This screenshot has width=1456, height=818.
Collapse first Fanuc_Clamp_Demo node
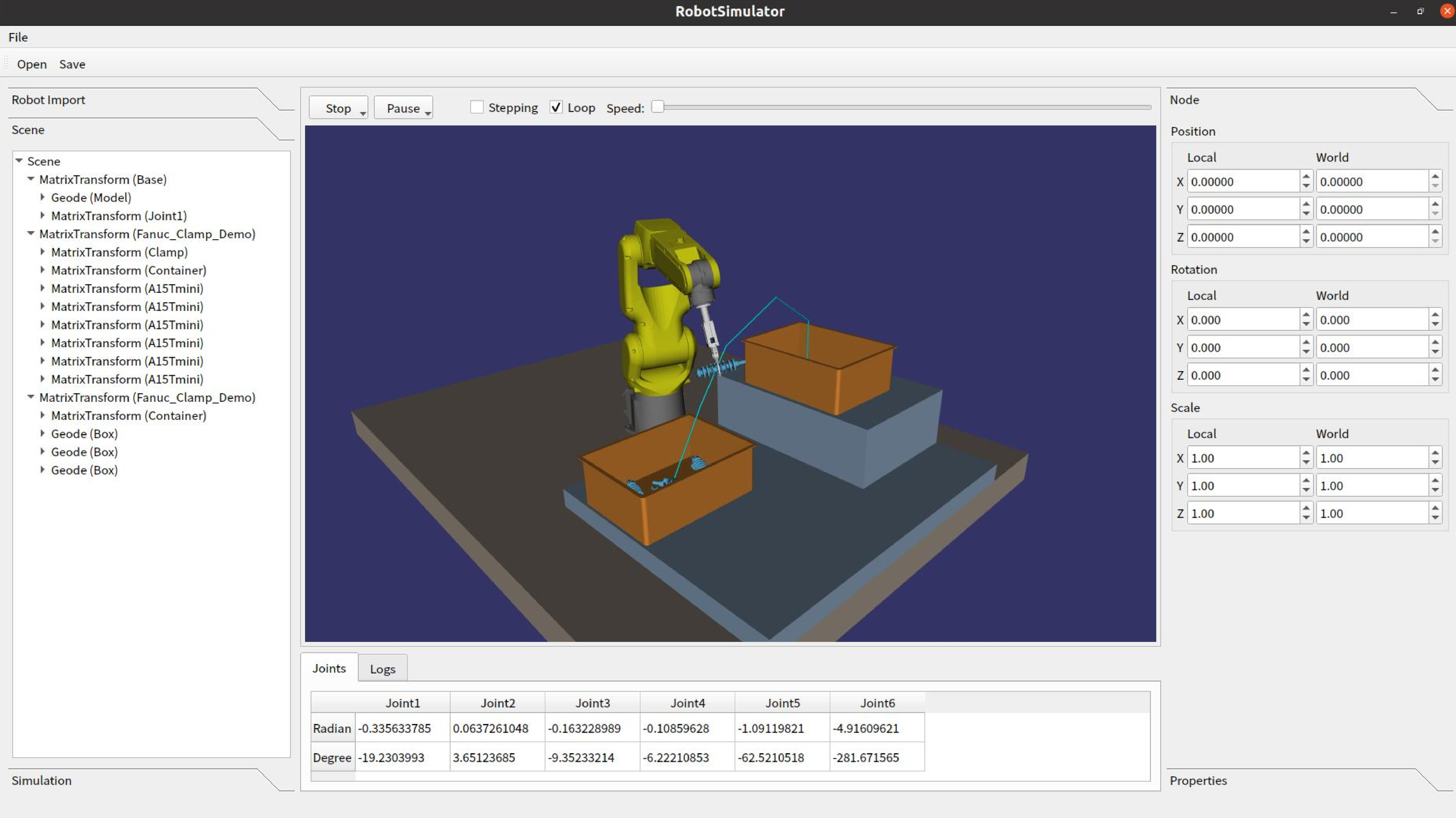31,233
